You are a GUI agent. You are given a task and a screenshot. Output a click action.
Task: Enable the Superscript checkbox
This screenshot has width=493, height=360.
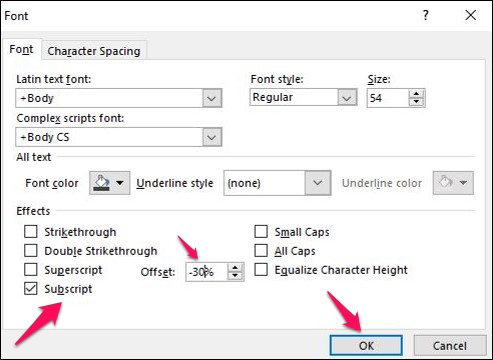click(x=31, y=270)
